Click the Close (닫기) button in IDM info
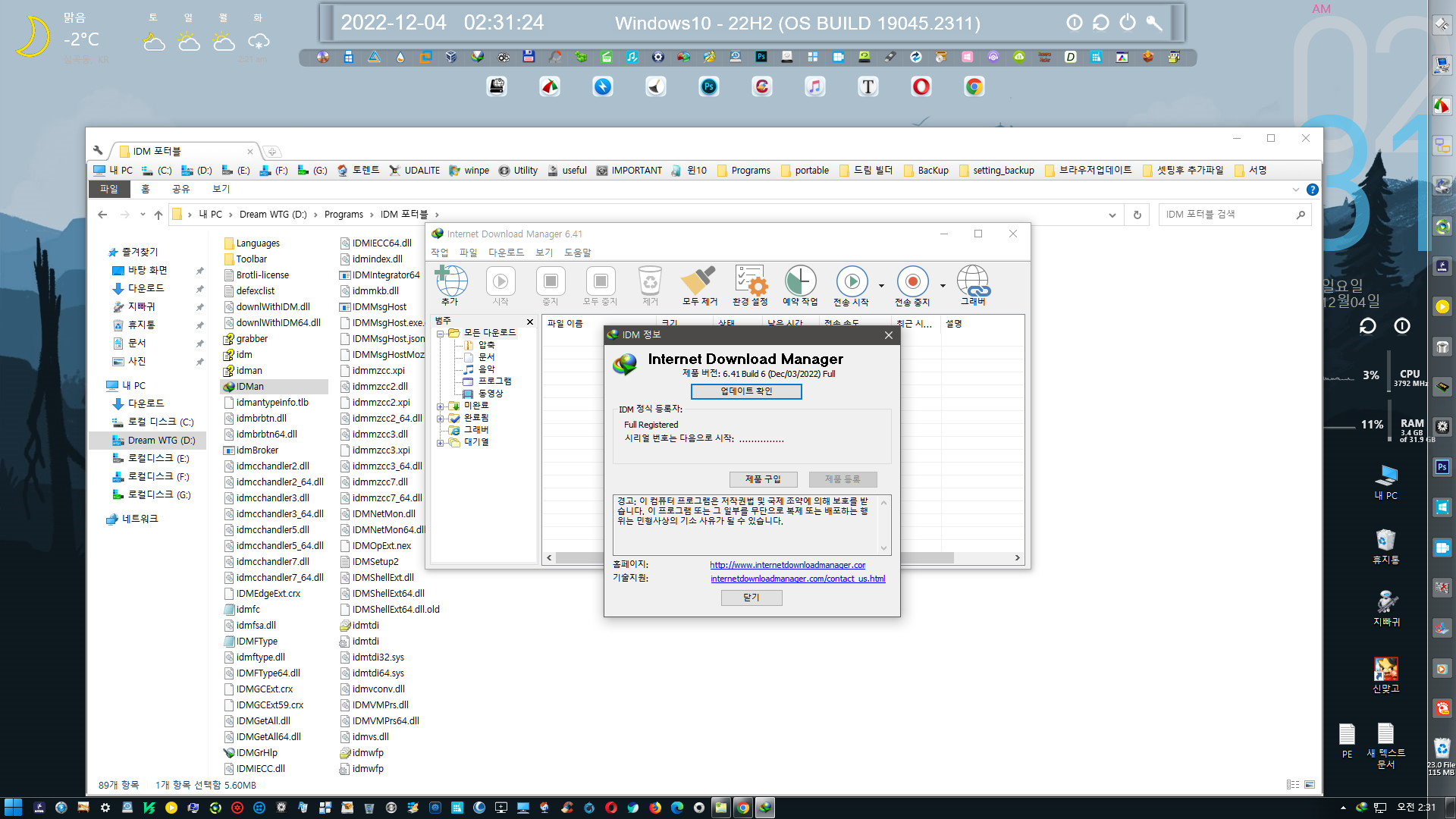 point(752,598)
